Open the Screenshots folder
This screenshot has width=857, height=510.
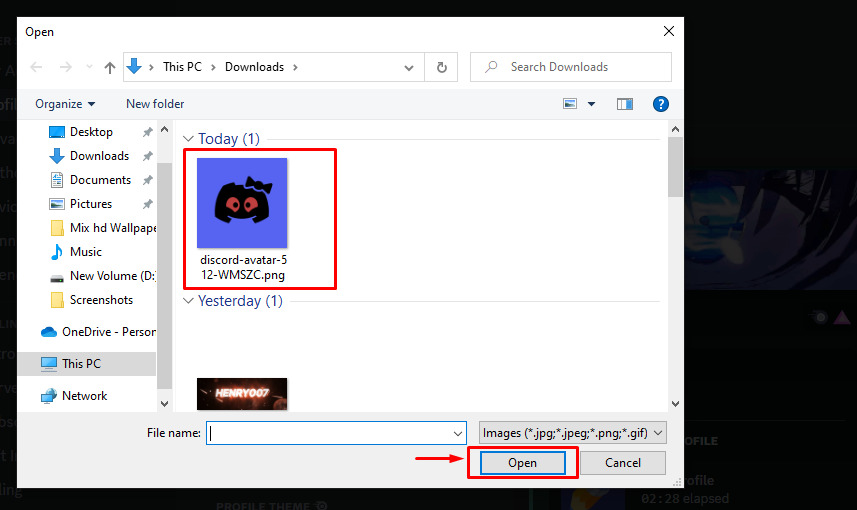tap(101, 300)
